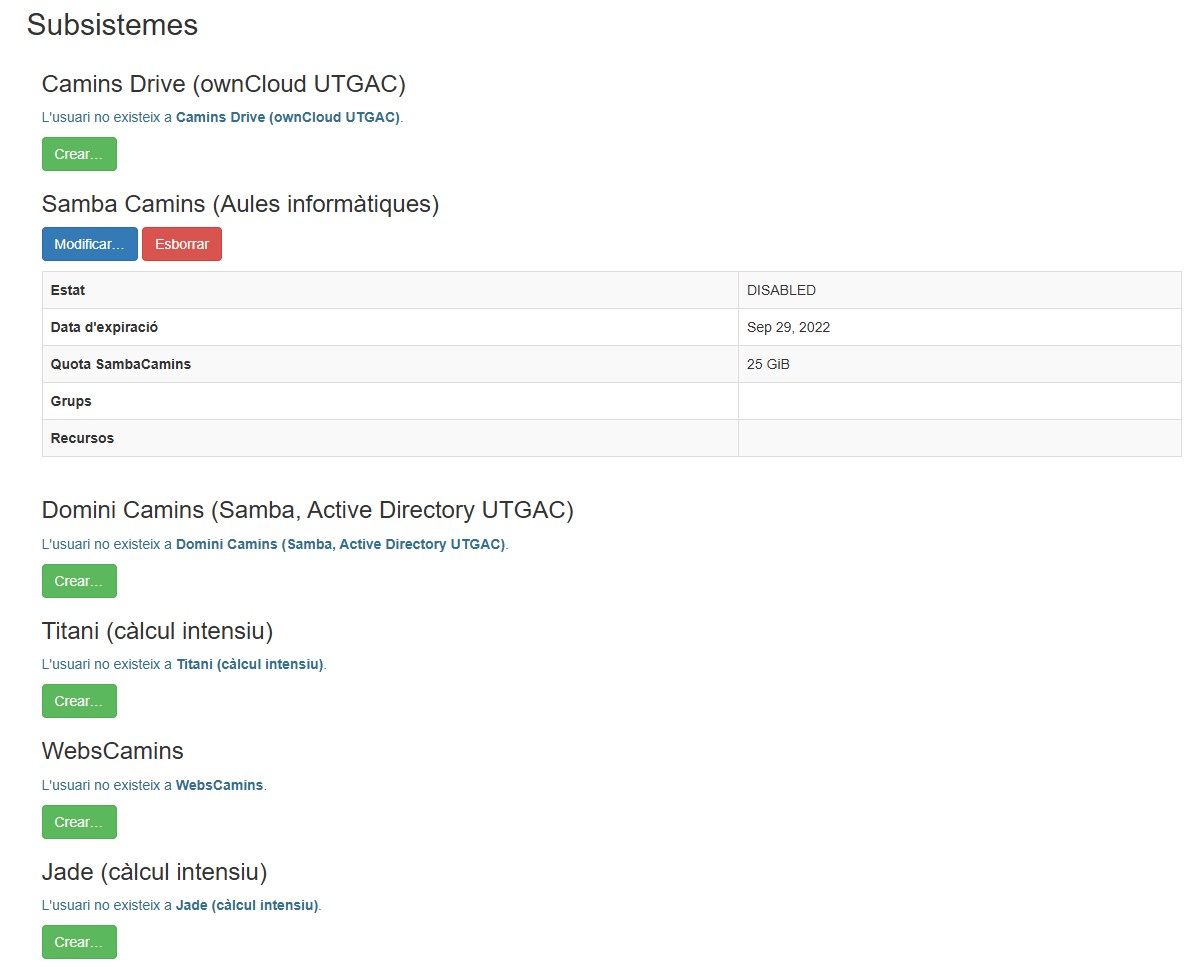The image size is (1203, 970).
Task: Create user in Domini Camins subsystem
Action: [x=79, y=581]
